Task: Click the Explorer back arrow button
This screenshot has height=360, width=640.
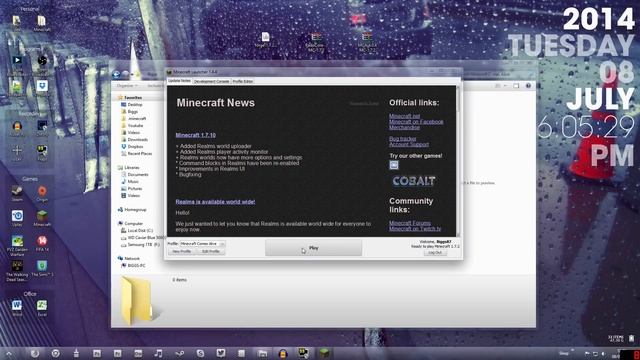Action: [116, 74]
